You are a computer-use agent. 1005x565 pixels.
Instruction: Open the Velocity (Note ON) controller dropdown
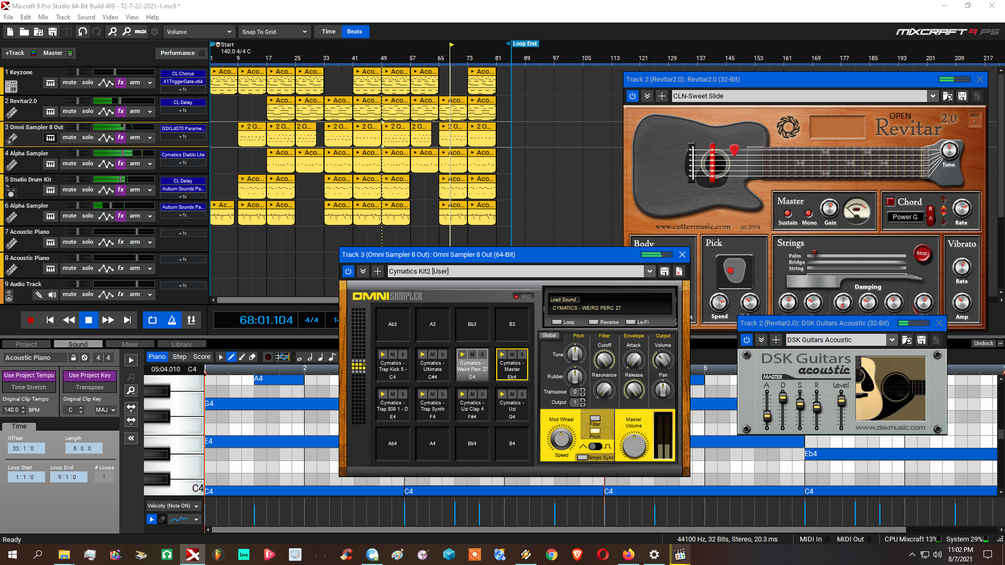[173, 506]
